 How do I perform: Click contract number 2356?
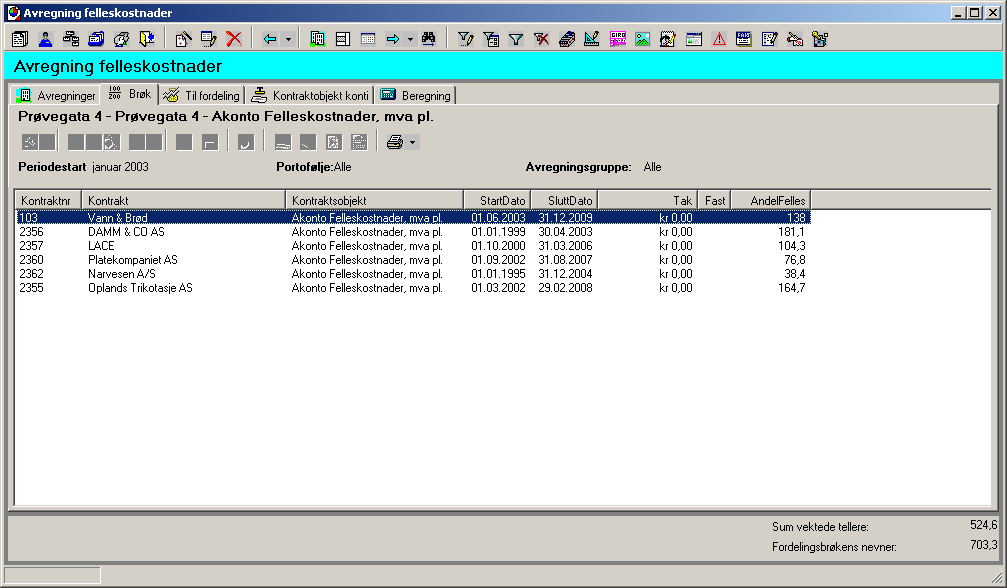(31, 232)
